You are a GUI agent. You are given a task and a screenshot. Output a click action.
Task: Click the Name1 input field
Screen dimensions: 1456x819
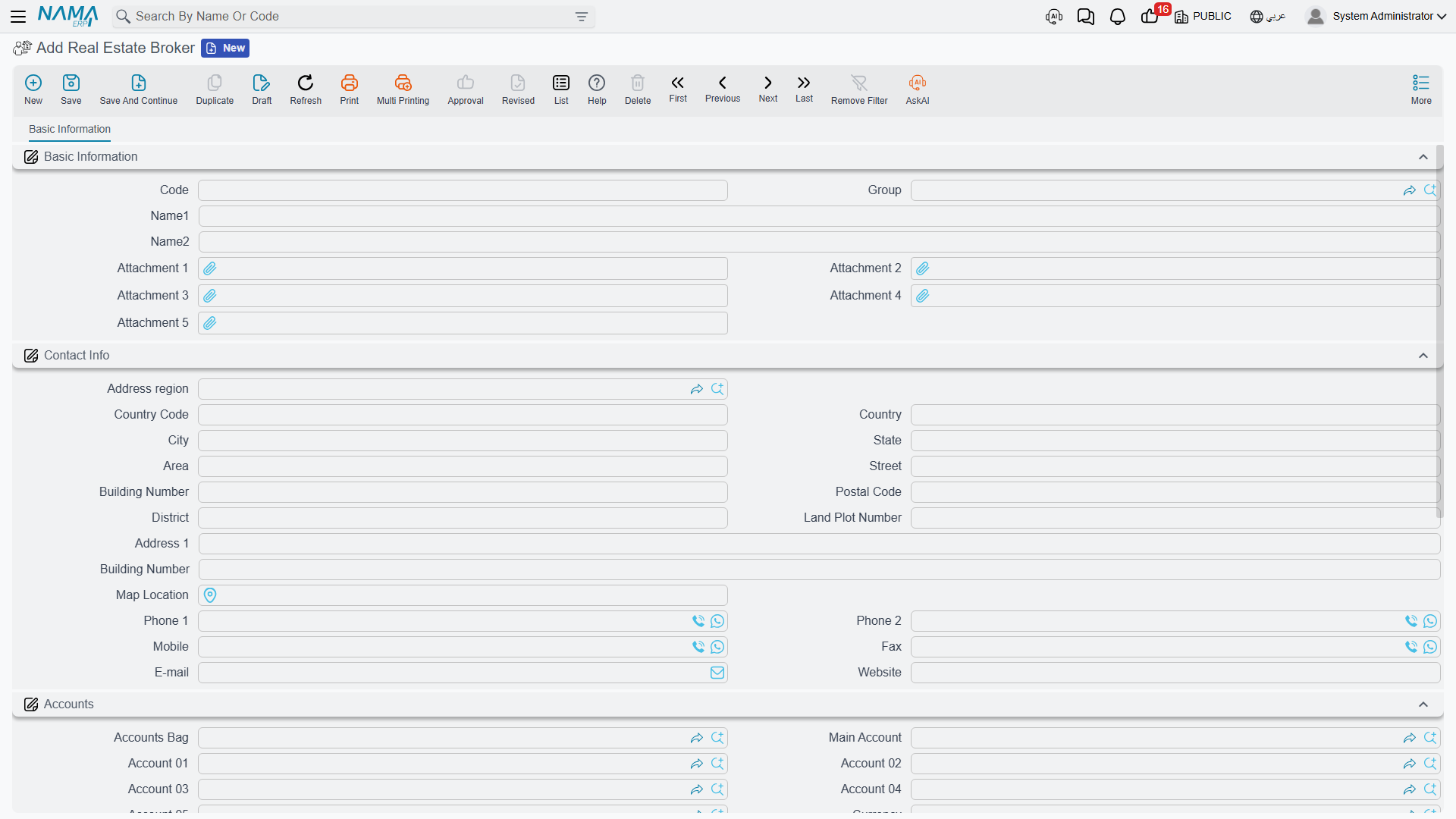tap(819, 216)
